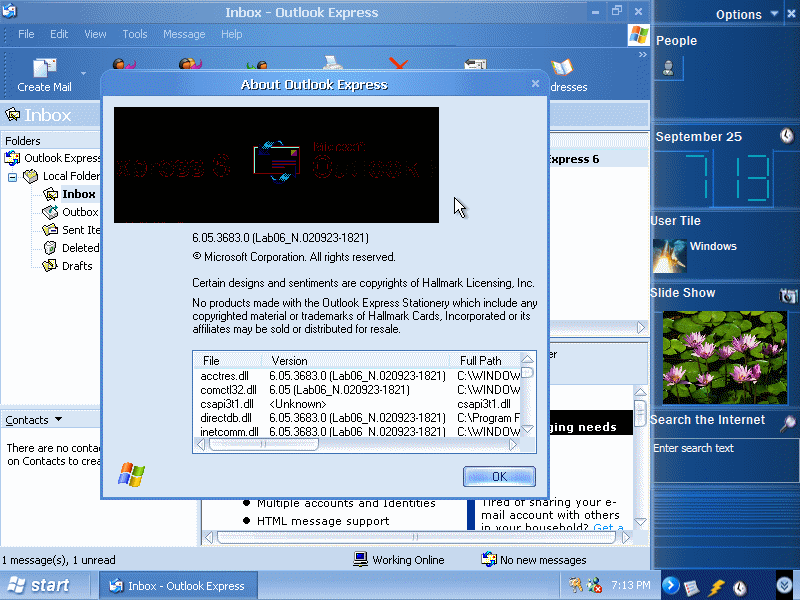
Task: Expand the toolbar overflow chevron
Action: click(x=642, y=55)
